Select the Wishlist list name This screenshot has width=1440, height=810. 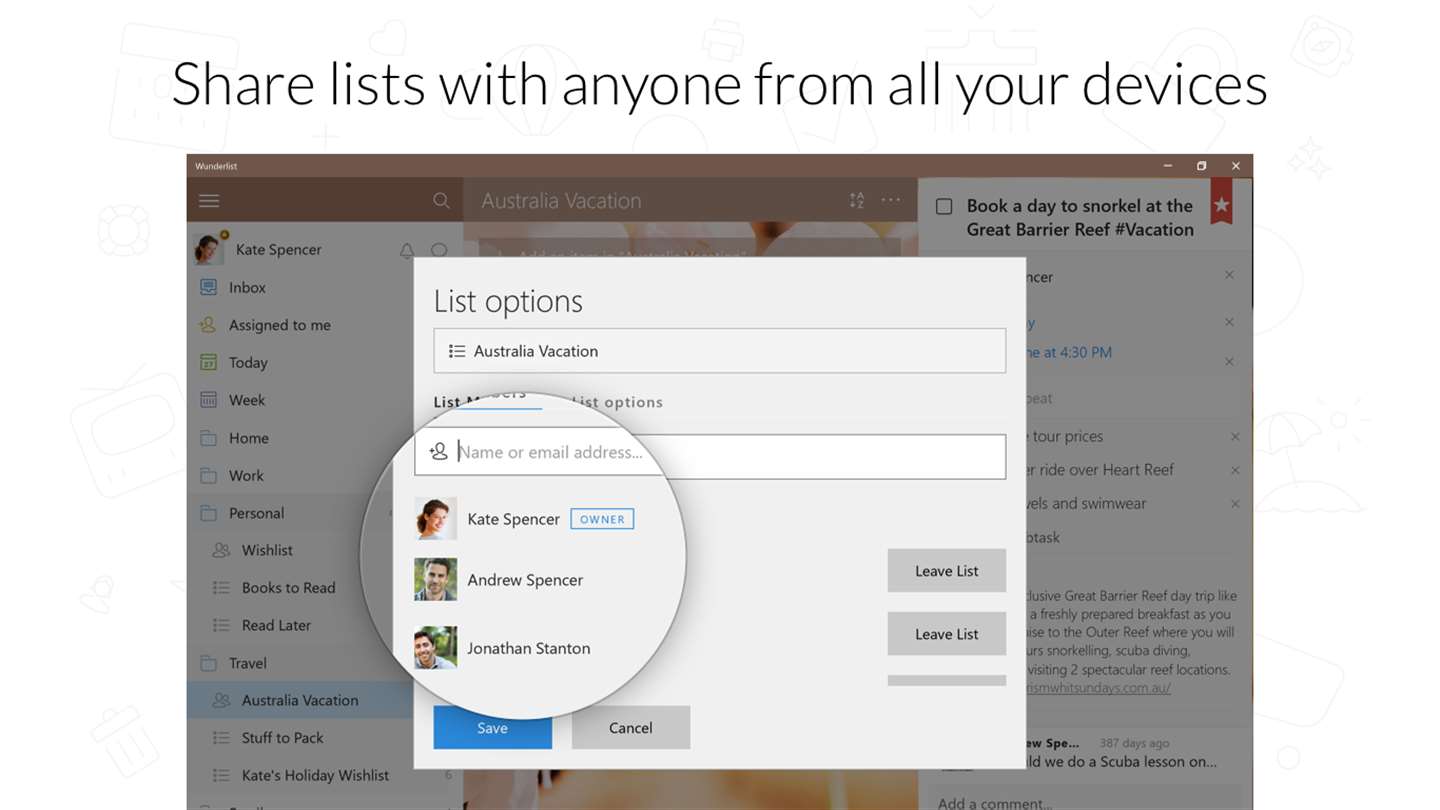pyautogui.click(x=267, y=550)
